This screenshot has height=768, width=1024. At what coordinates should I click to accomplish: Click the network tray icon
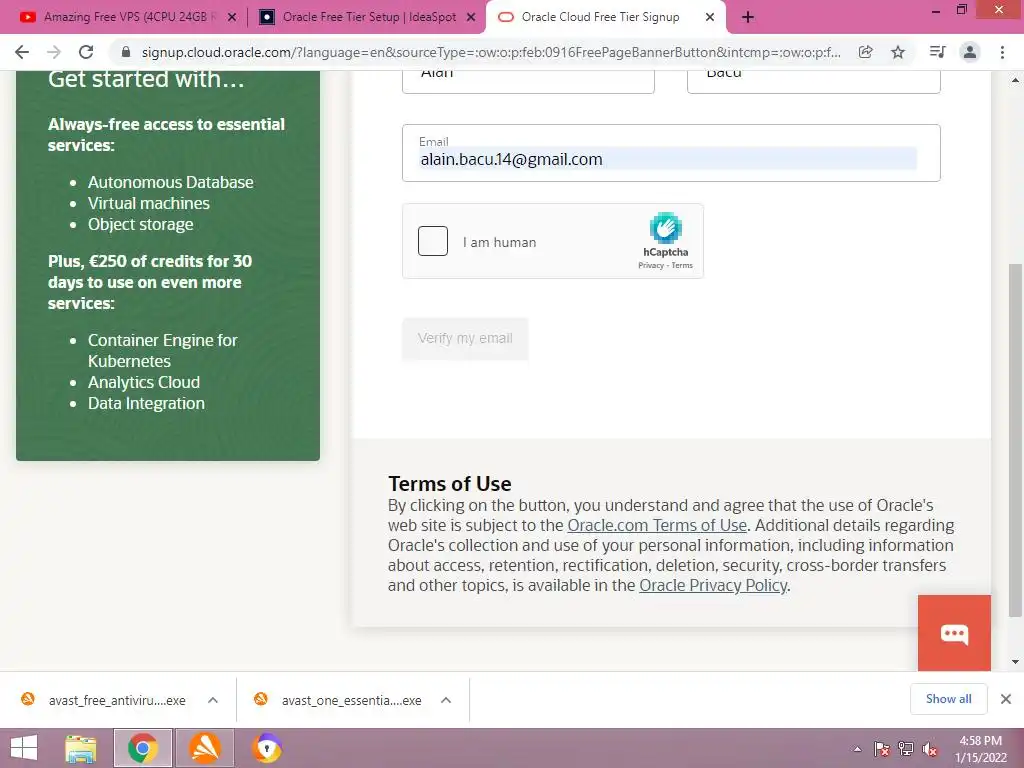point(906,749)
